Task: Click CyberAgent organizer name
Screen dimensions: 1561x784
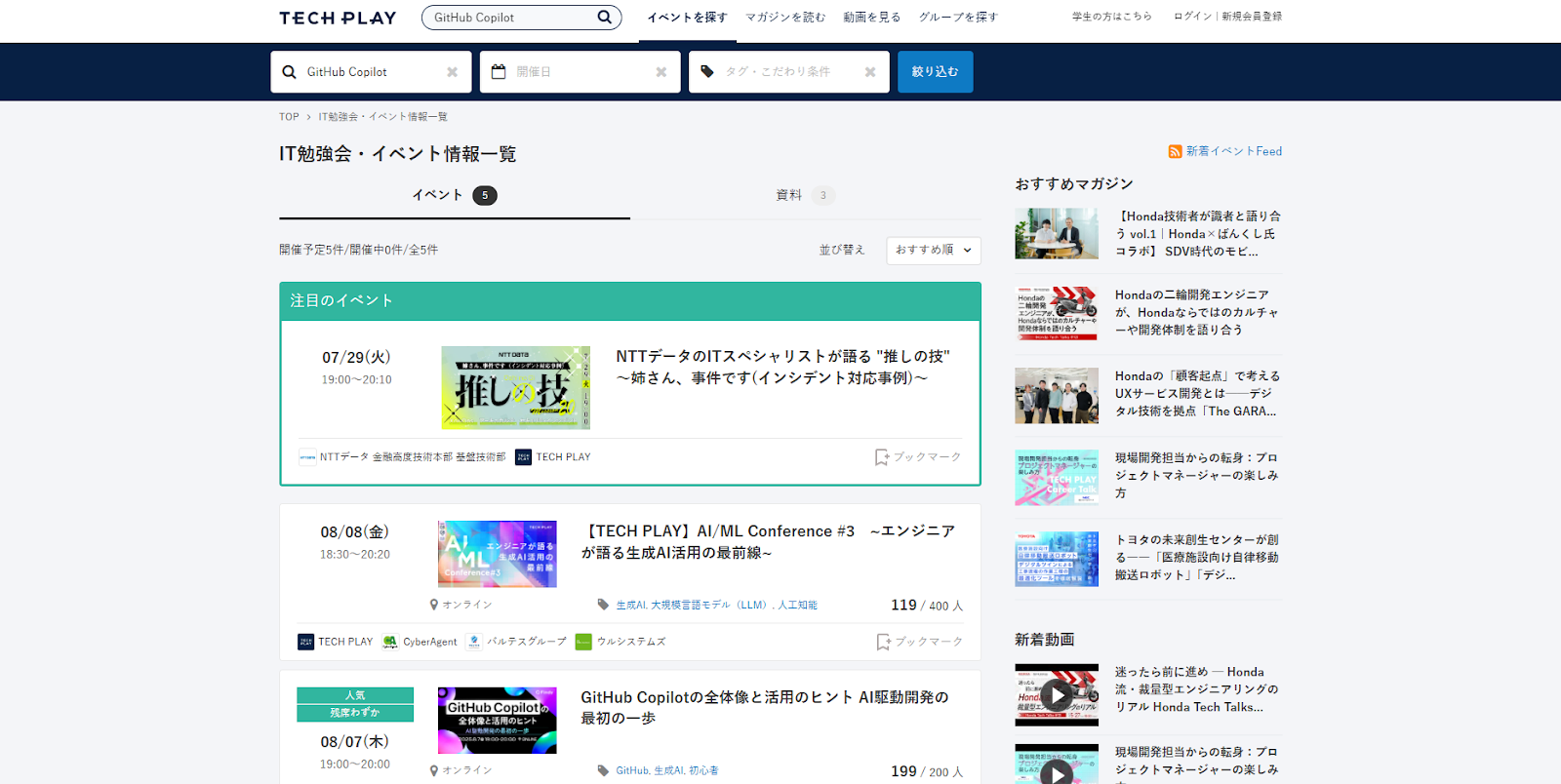Action: [x=430, y=642]
